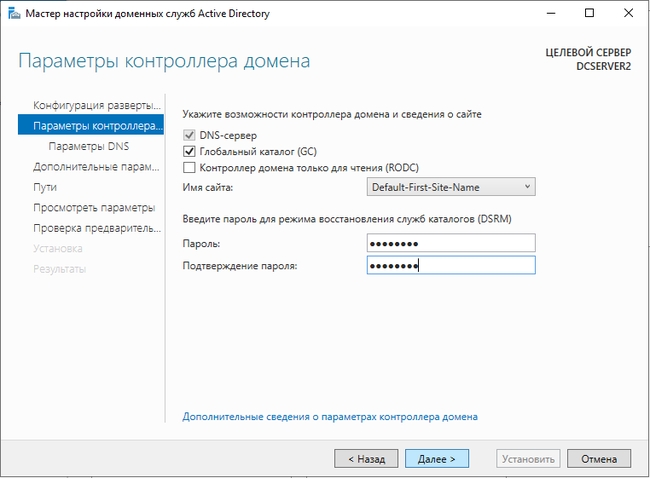Maximize the wizard window
This screenshot has height=478, width=650.
pyautogui.click(x=590, y=15)
